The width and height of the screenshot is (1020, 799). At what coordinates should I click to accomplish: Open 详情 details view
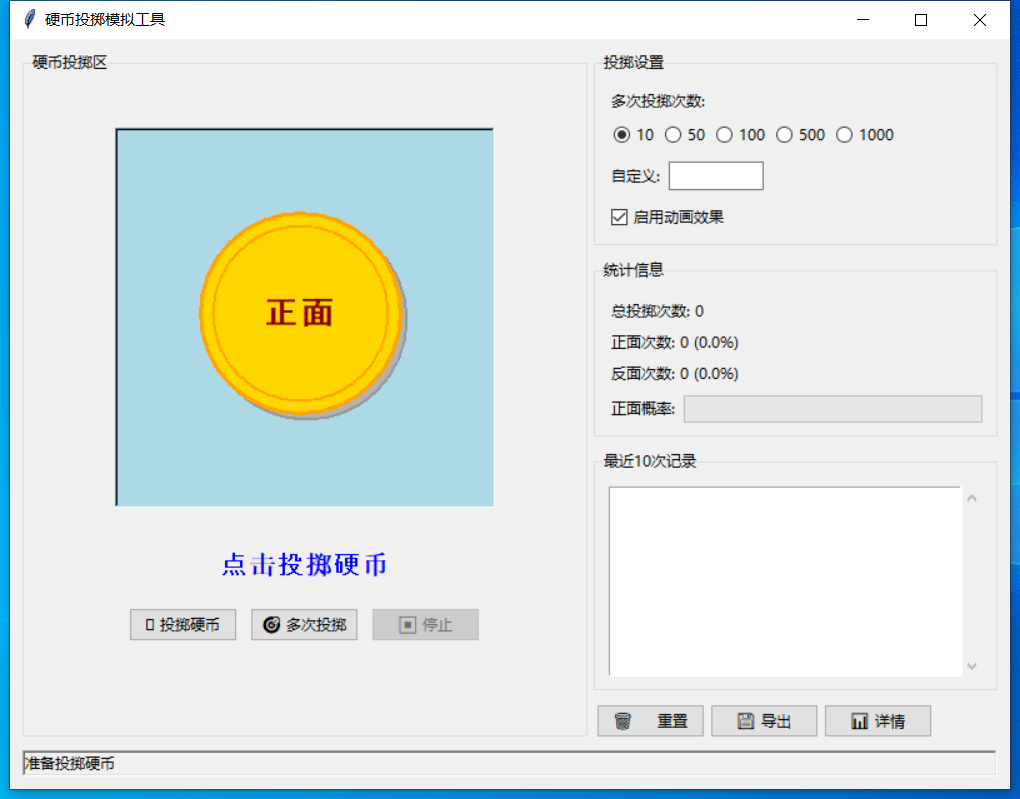878,721
